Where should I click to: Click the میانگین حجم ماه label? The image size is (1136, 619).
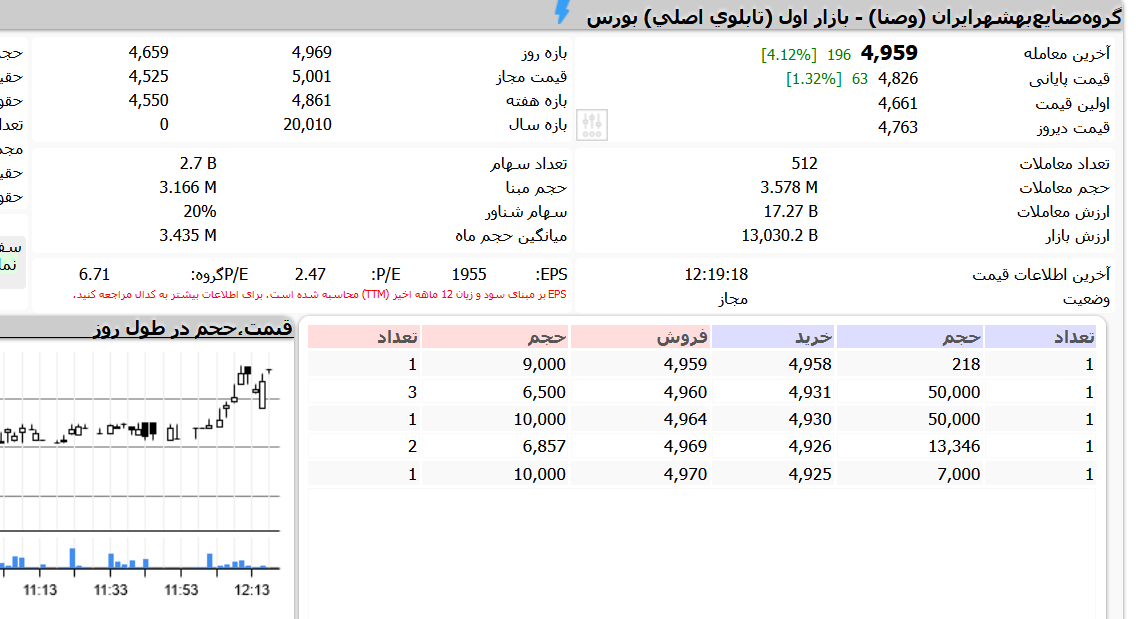tap(511, 236)
